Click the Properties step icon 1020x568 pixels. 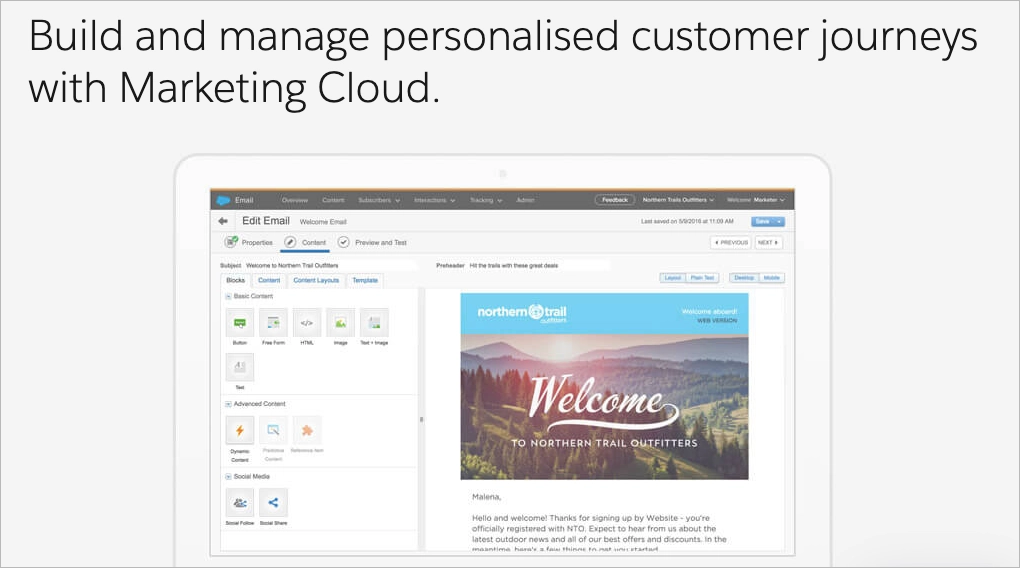231,242
